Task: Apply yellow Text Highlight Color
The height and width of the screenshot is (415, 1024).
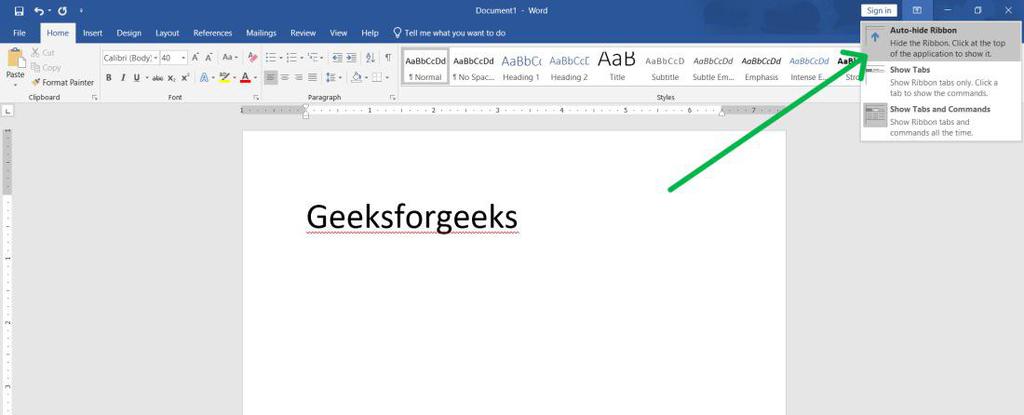Action: (225, 78)
